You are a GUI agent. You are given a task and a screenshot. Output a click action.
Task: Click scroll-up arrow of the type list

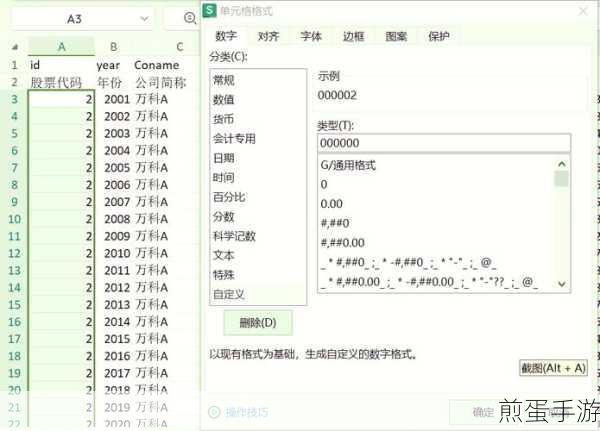[562, 164]
